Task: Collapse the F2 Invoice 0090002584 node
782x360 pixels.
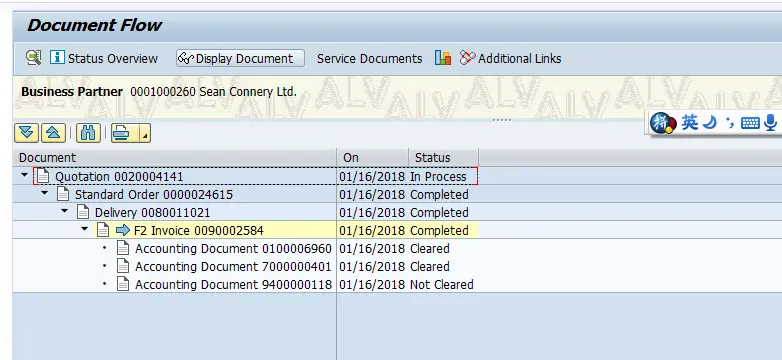Action: coord(84,229)
